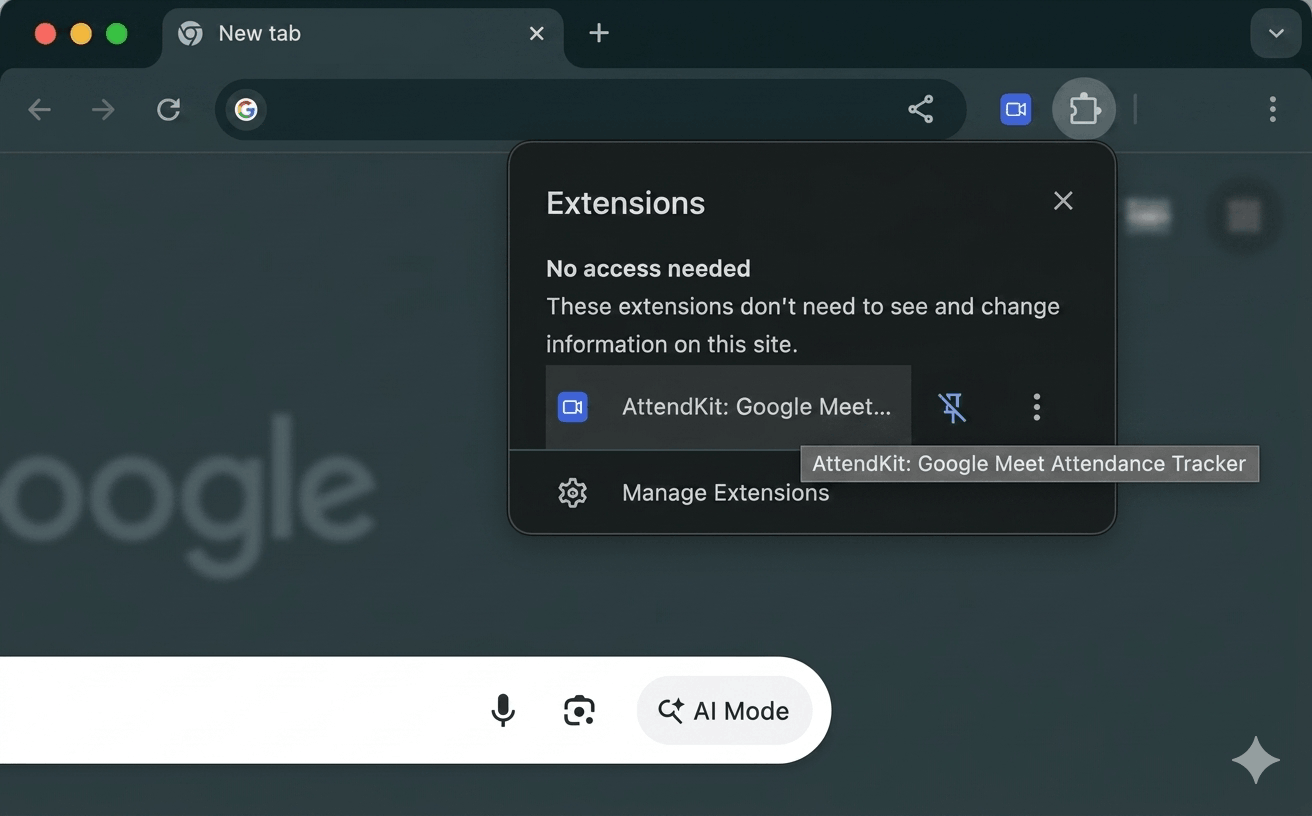Viewport: 1312px width, 816px height.
Task: Open a new tab with plus button
Action: pyautogui.click(x=598, y=33)
